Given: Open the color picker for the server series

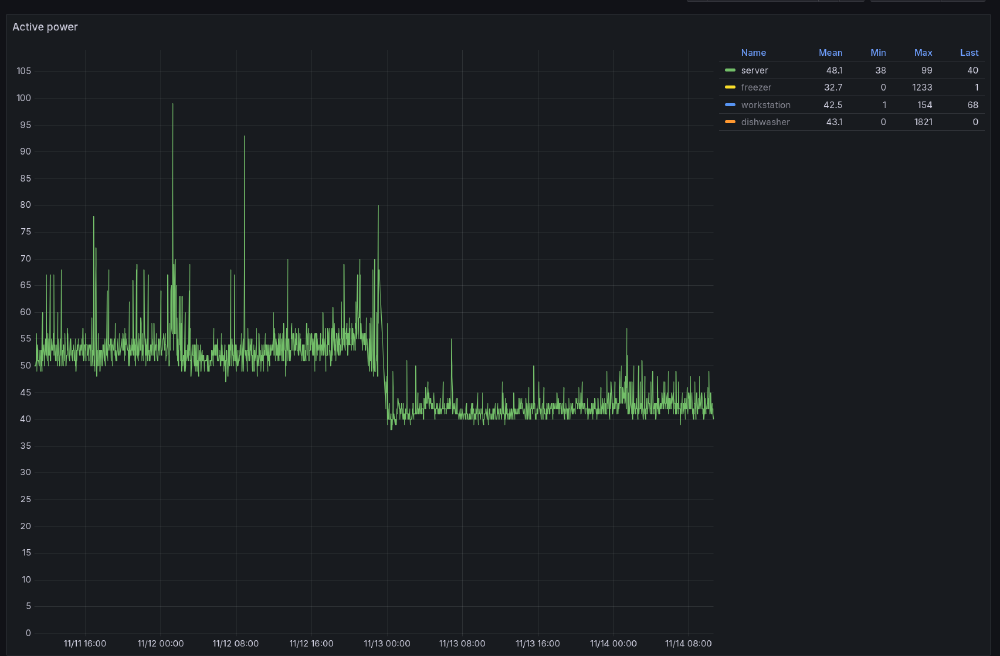Looking at the screenshot, I should (x=731, y=70).
